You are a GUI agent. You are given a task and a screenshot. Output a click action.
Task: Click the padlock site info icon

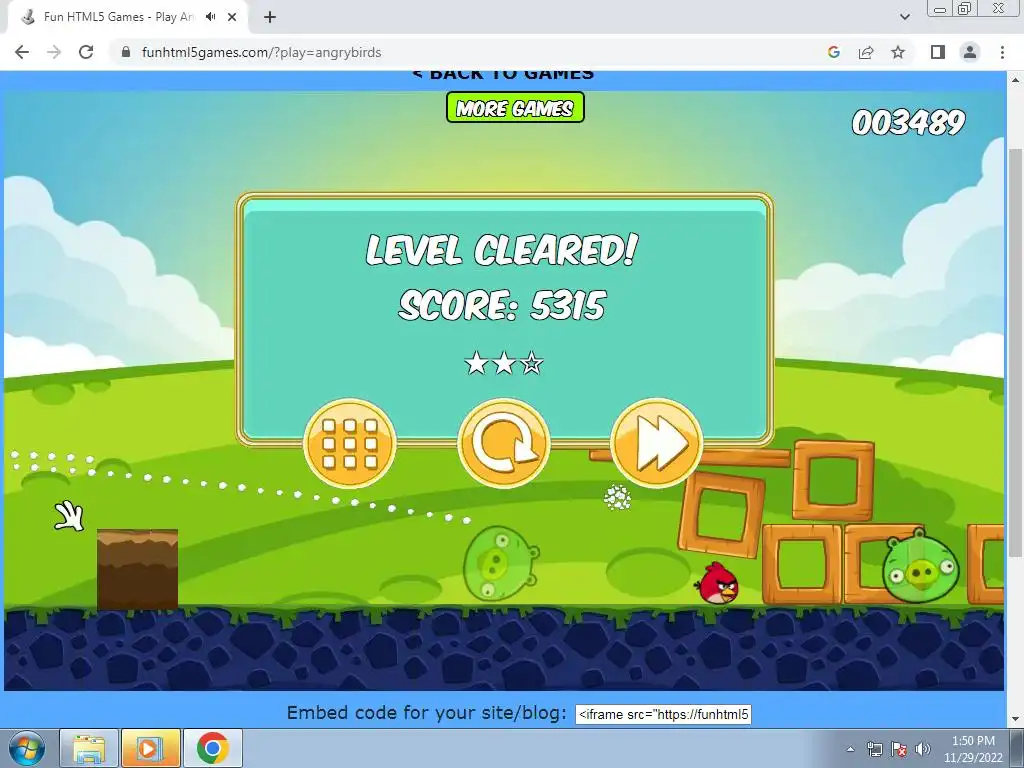click(126, 52)
